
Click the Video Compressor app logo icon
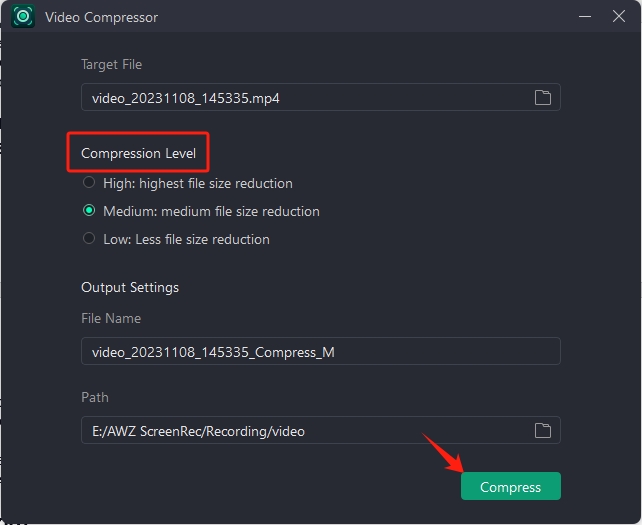pos(23,16)
